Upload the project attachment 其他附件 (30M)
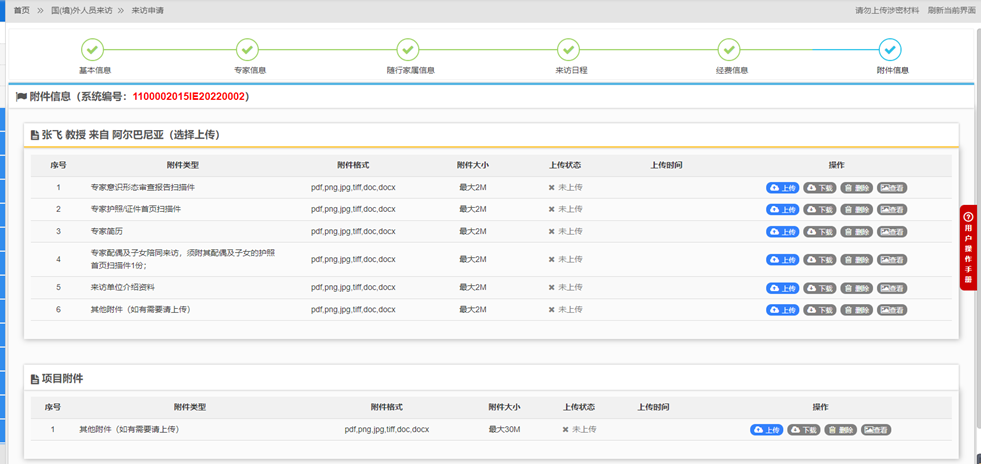The image size is (981, 464). pyautogui.click(x=767, y=430)
